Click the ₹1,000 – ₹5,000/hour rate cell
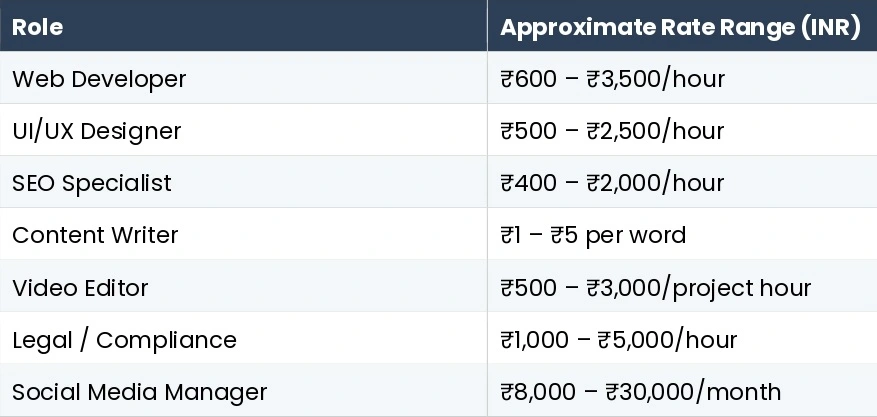This screenshot has height=417, width=877. tap(618, 340)
